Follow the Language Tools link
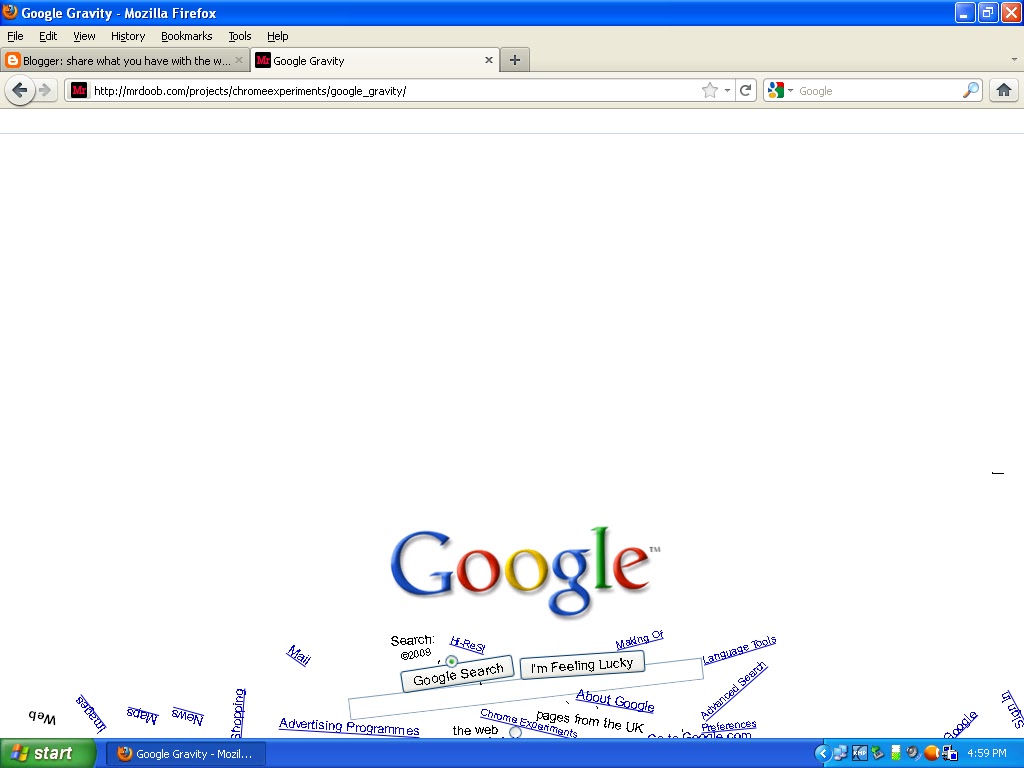1024x768 pixels. (739, 649)
